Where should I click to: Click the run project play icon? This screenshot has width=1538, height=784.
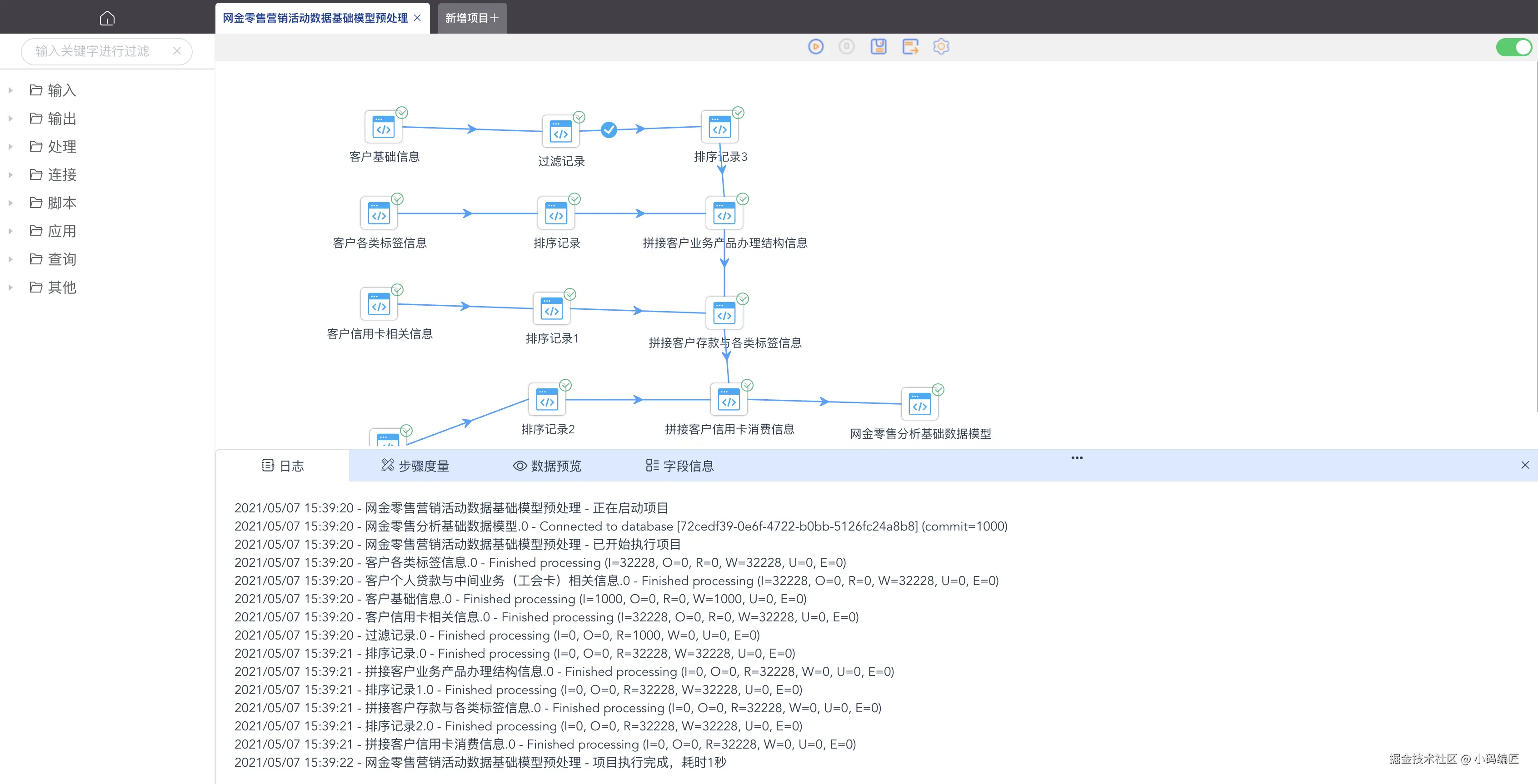[x=815, y=46]
